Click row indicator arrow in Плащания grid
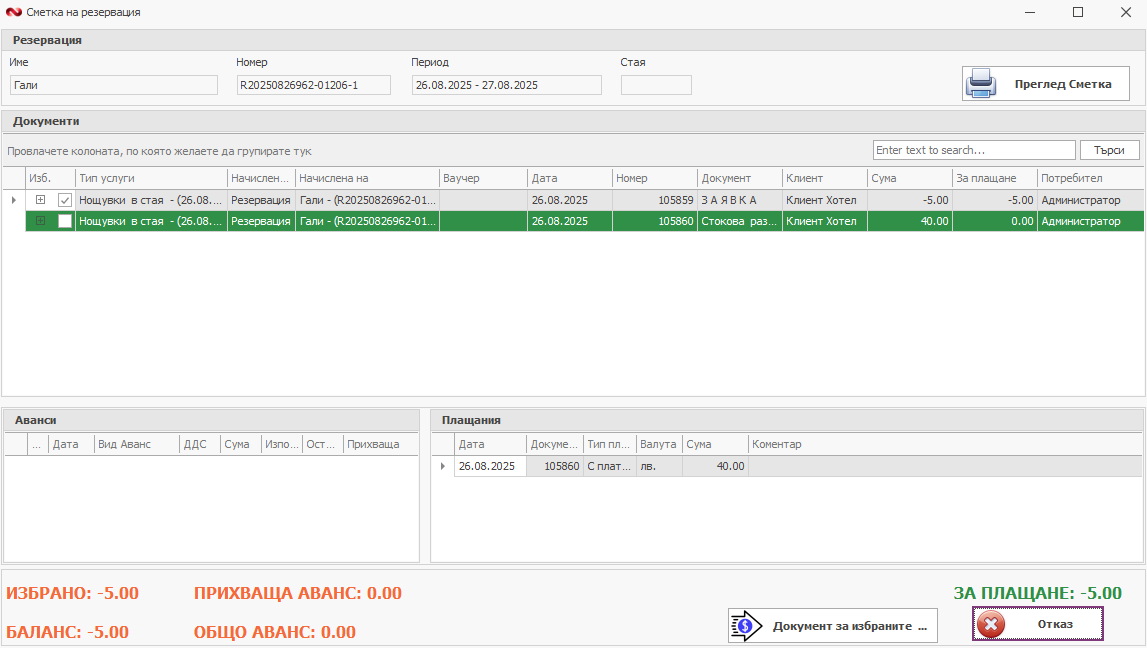Screen dimensions: 1147x648 [x=443, y=466]
